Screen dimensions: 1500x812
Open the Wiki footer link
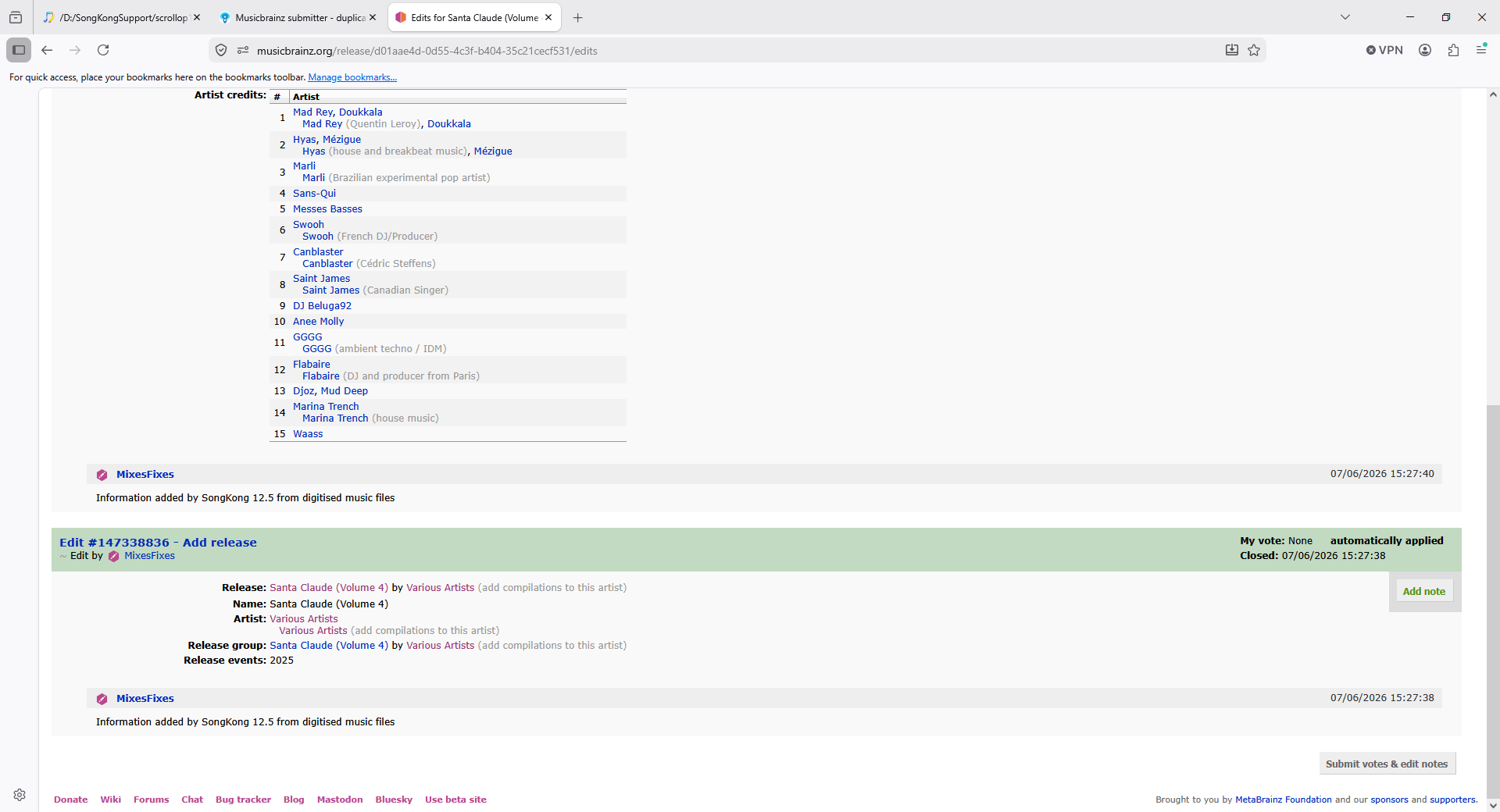(110, 800)
